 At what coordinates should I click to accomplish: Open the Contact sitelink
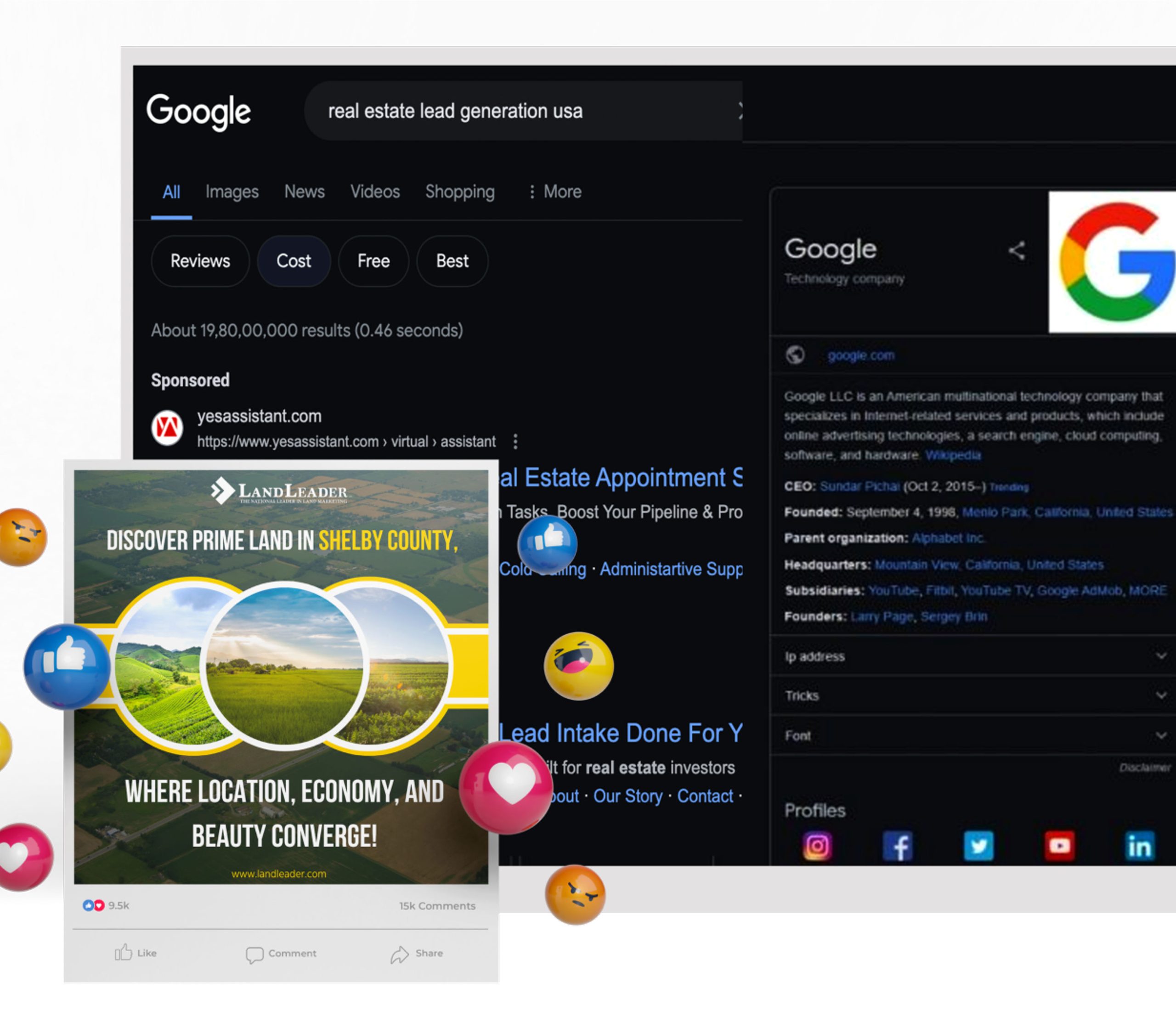pos(705,796)
